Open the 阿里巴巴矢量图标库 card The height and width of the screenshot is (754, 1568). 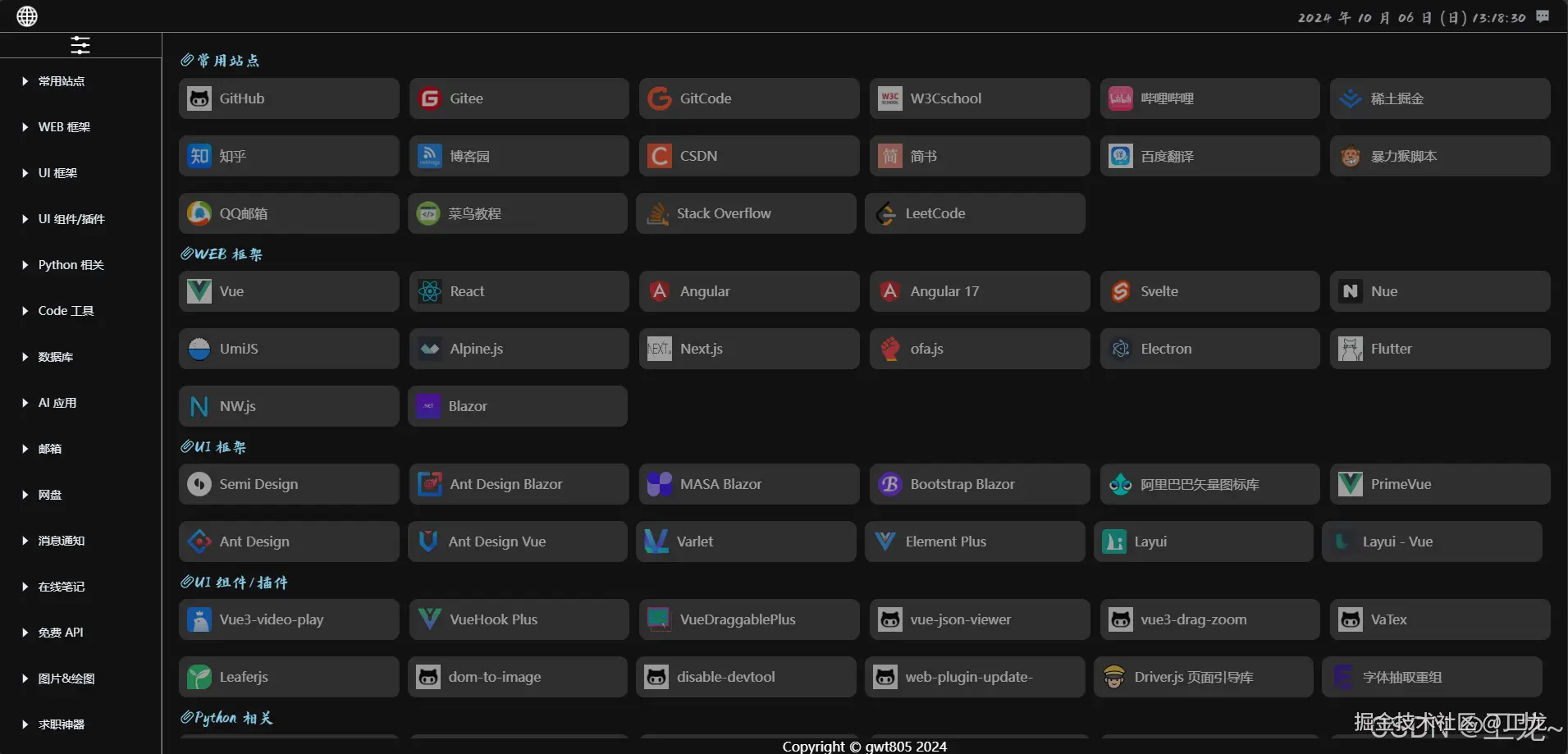pyautogui.click(x=1209, y=484)
